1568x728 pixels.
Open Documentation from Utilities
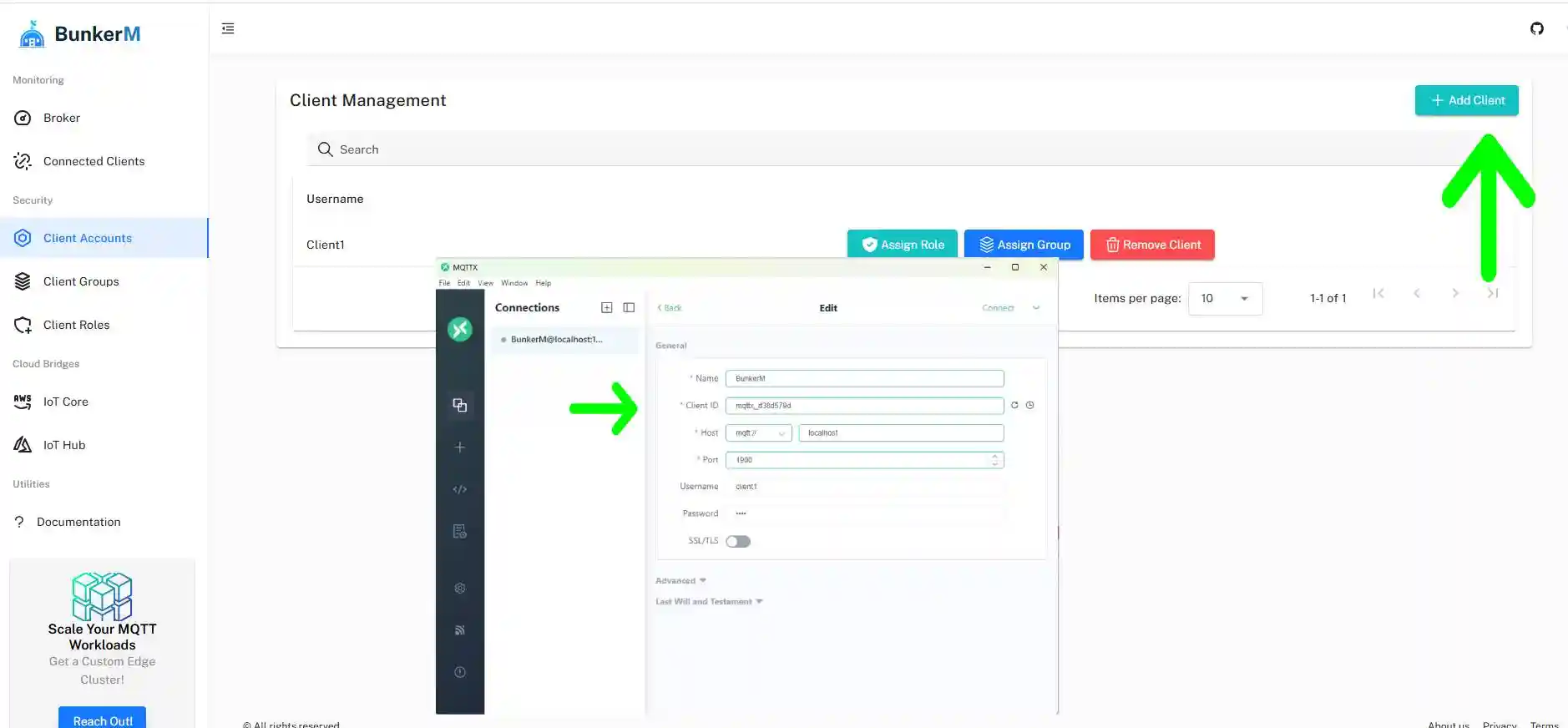pyautogui.click(x=104, y=522)
